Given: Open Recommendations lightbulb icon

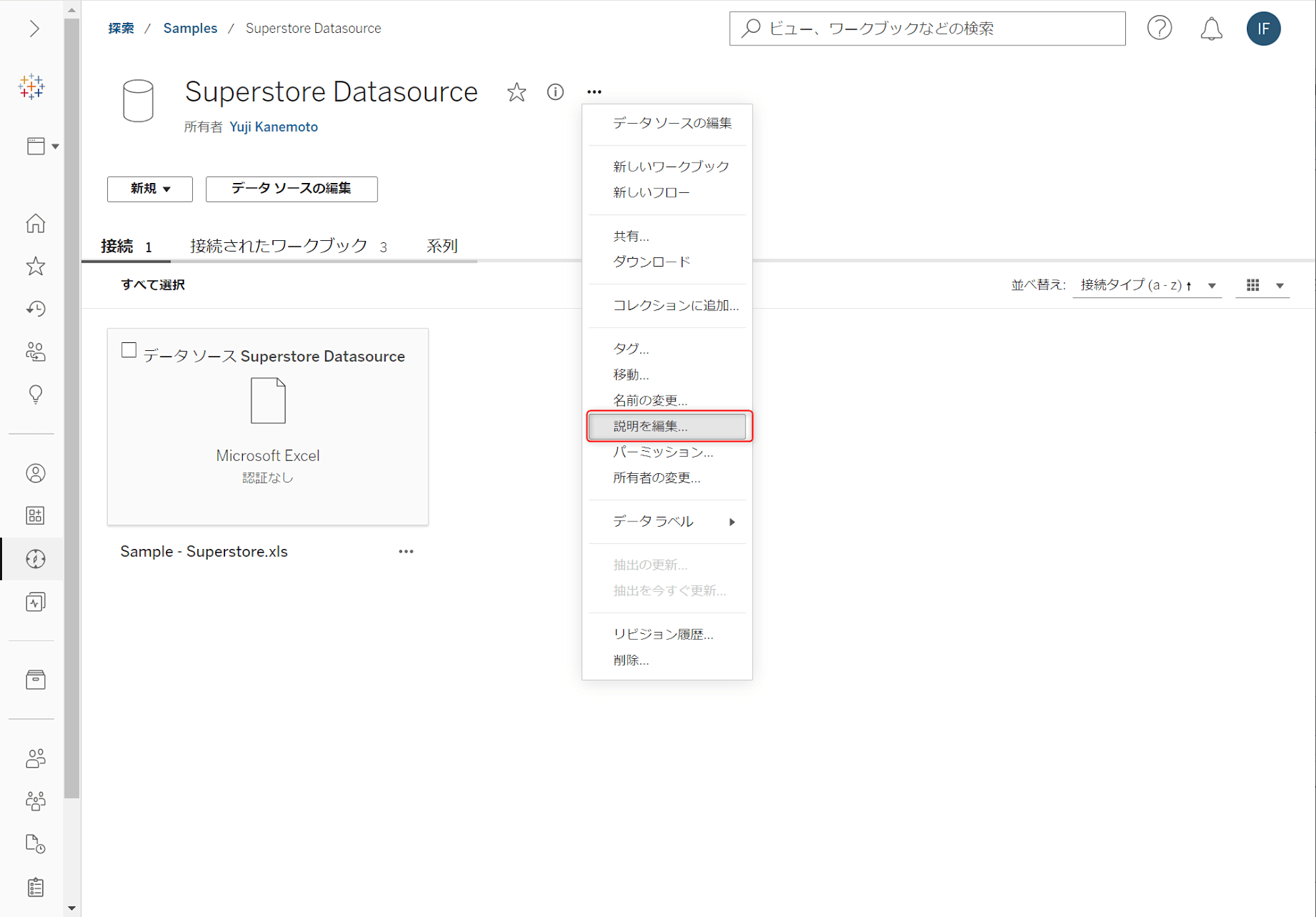Looking at the screenshot, I should coord(36,394).
